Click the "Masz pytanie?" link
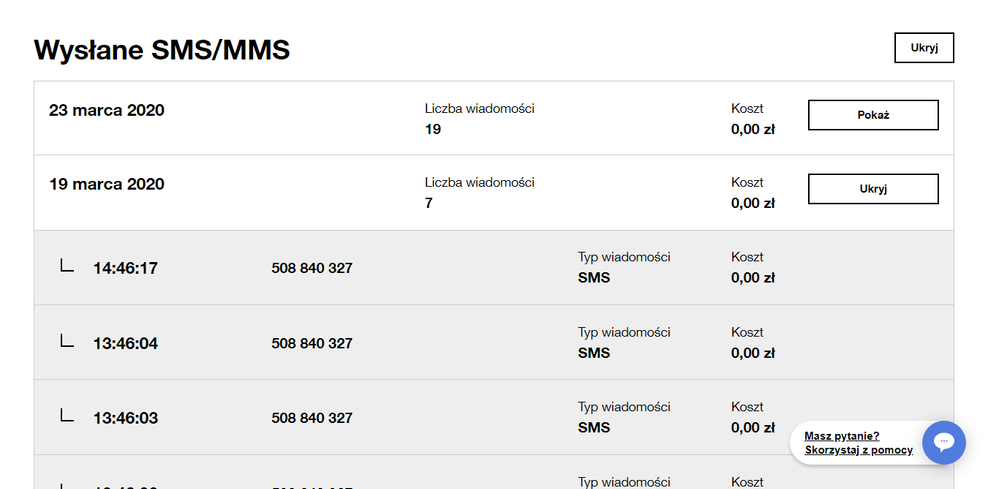The width and height of the screenshot is (999, 489). point(841,436)
